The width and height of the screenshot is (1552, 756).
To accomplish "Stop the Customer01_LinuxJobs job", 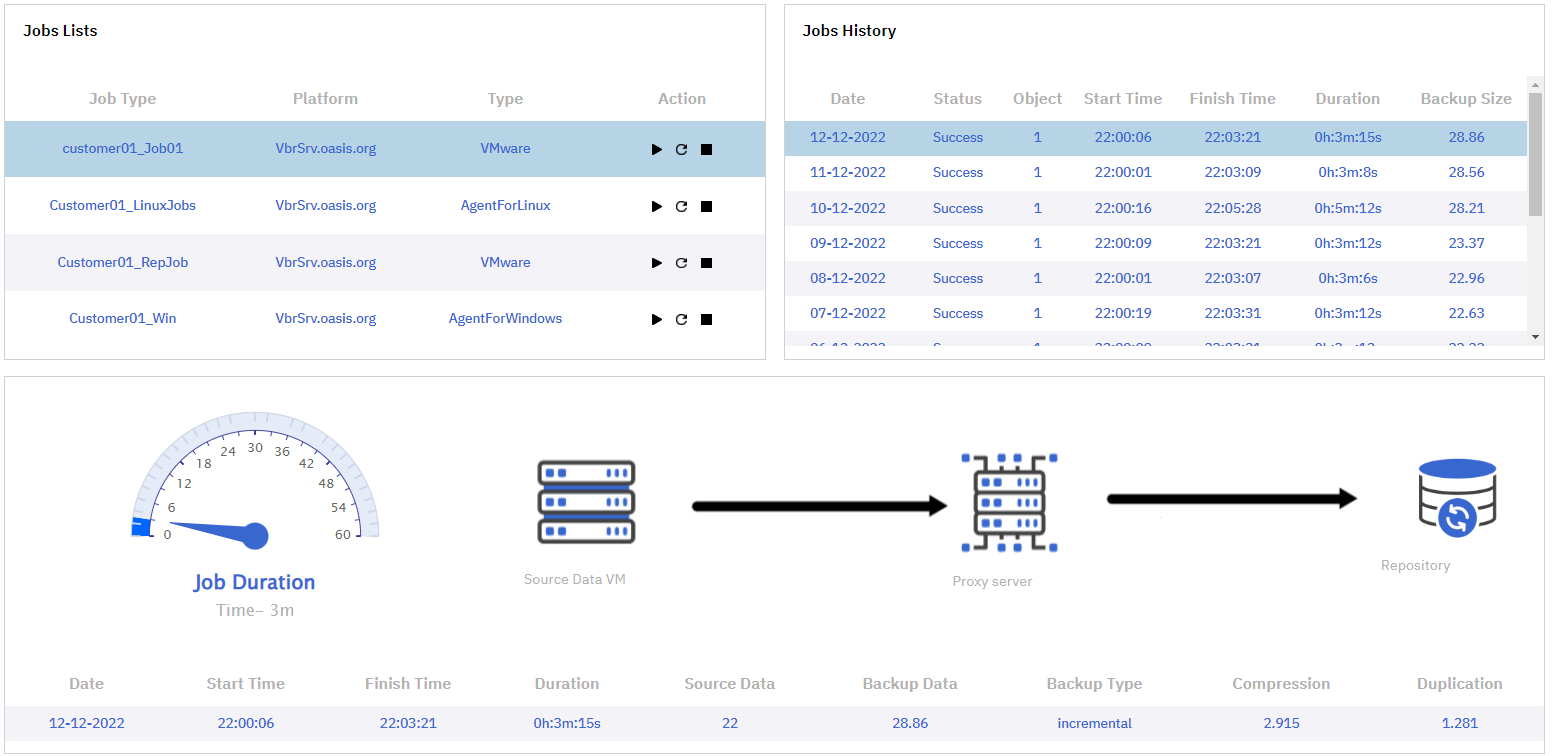I will (706, 207).
